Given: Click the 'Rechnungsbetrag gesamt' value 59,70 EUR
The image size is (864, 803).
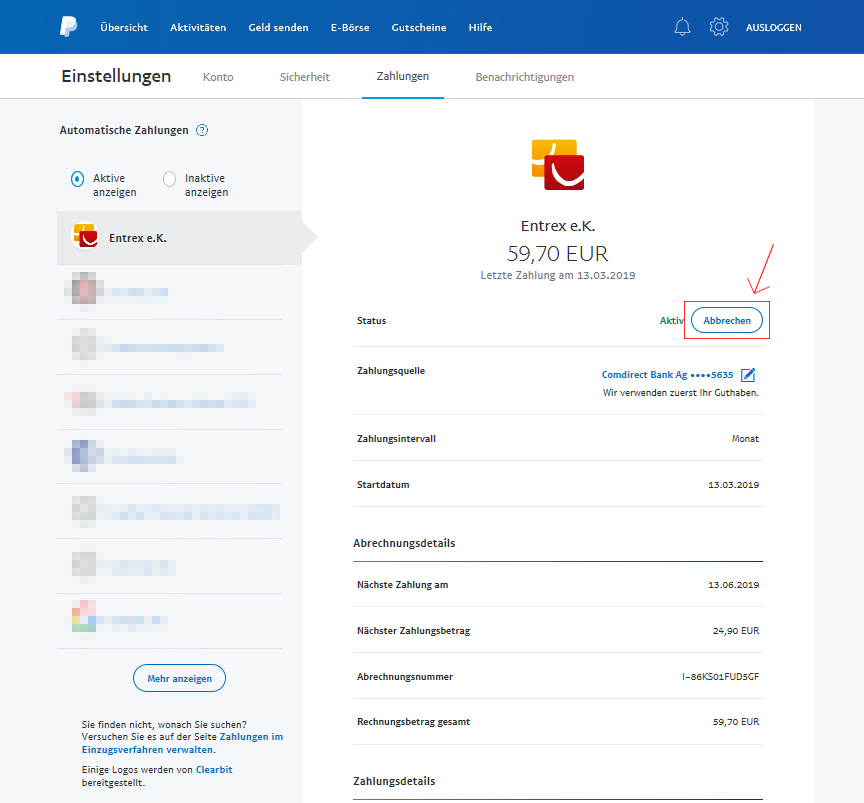Looking at the screenshot, I should (x=736, y=721).
